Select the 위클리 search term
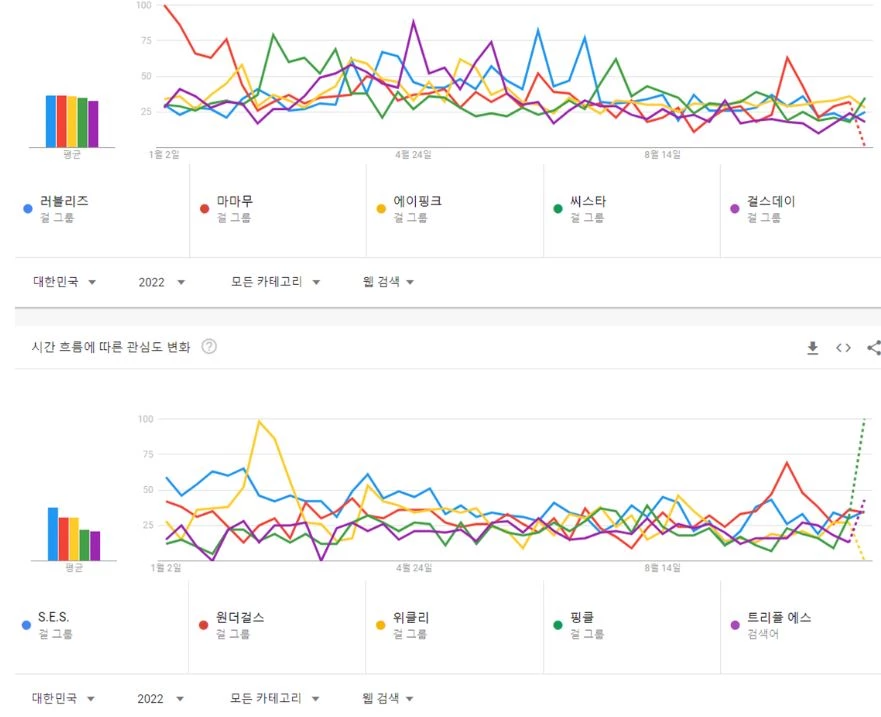The width and height of the screenshot is (881, 717). (411, 618)
